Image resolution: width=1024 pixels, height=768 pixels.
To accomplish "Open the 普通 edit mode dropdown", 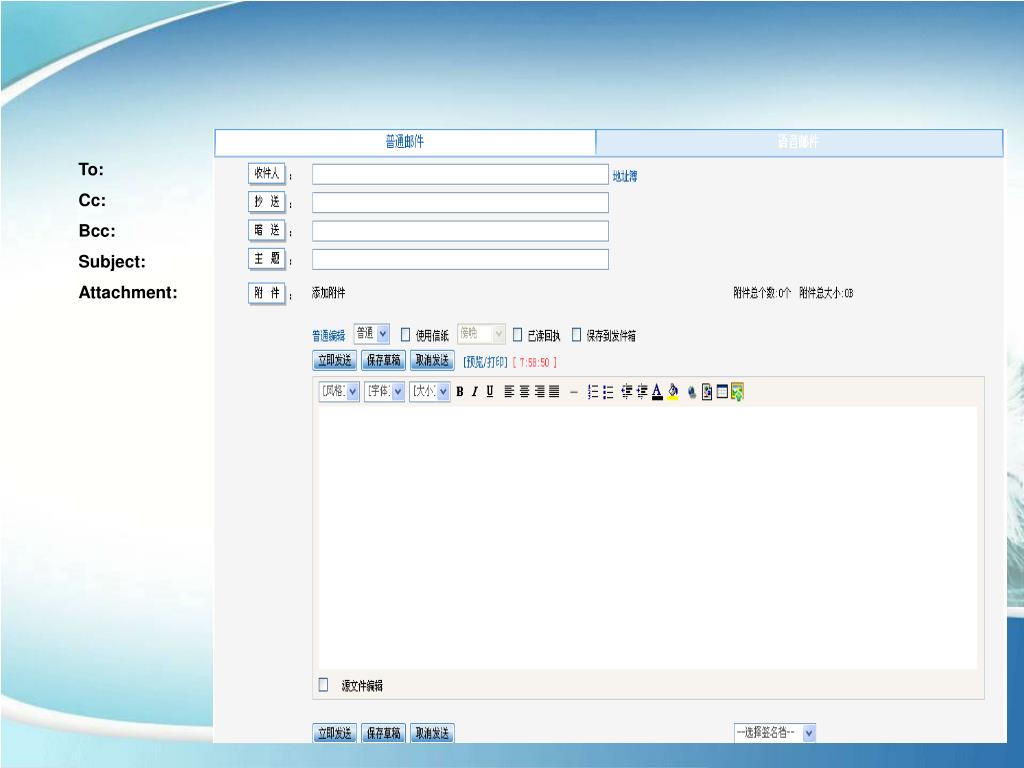I will click(372, 334).
